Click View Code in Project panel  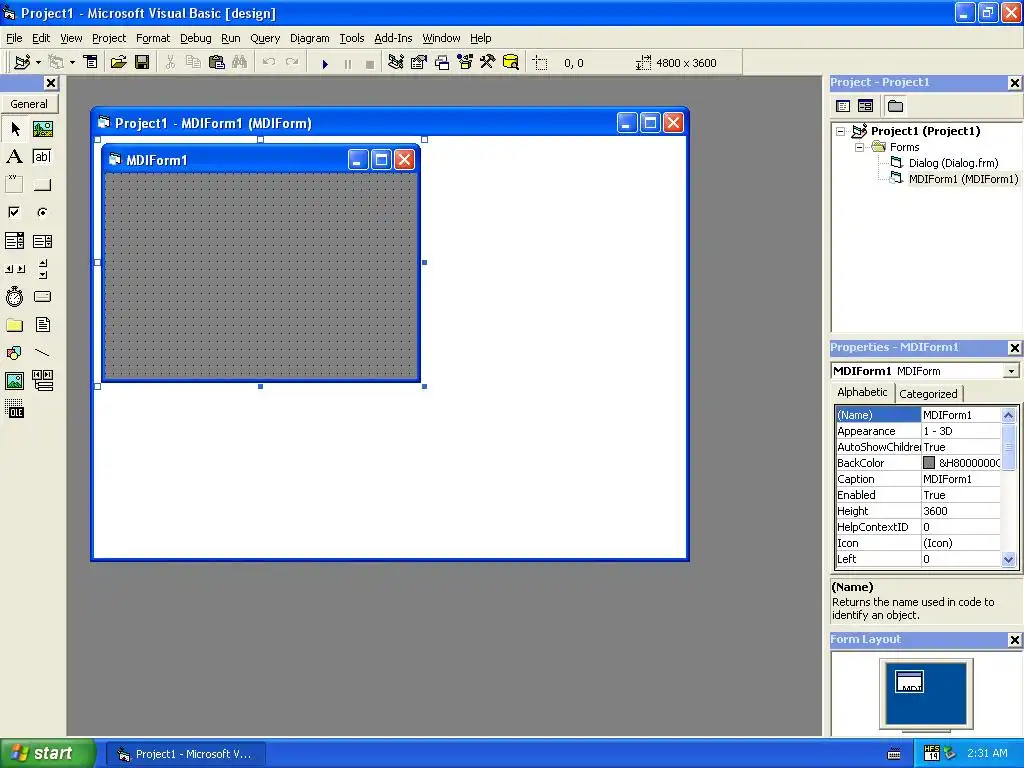(843, 106)
